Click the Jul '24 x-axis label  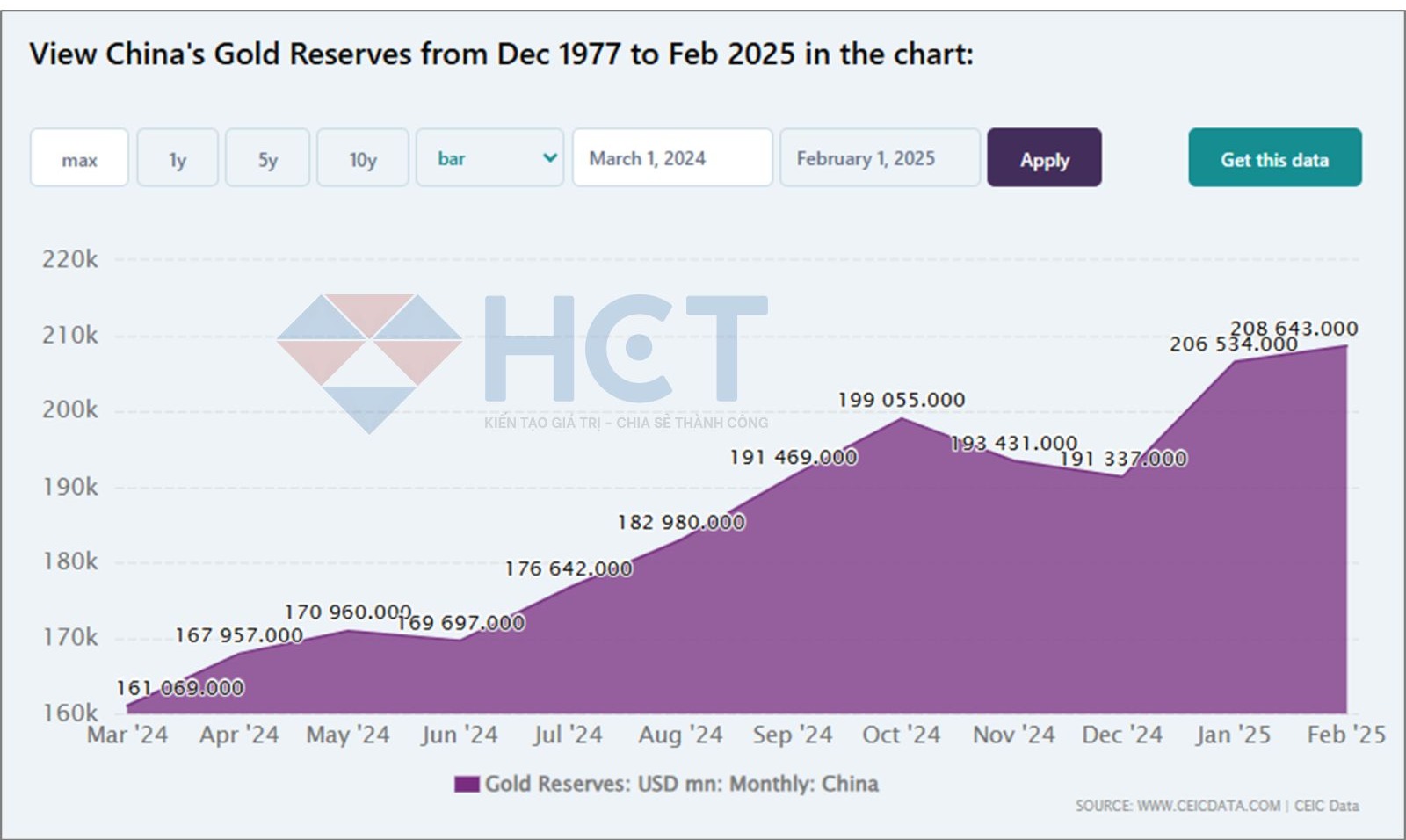568,735
